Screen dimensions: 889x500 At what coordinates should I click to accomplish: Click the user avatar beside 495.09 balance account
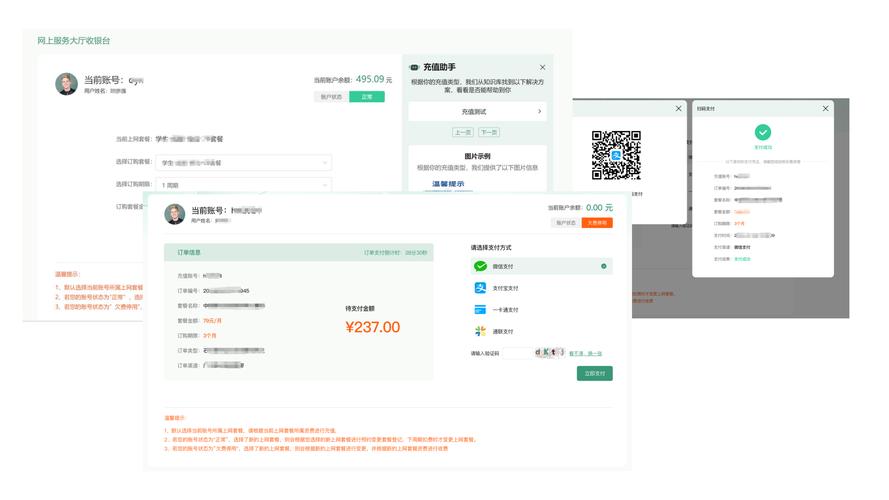point(66,84)
